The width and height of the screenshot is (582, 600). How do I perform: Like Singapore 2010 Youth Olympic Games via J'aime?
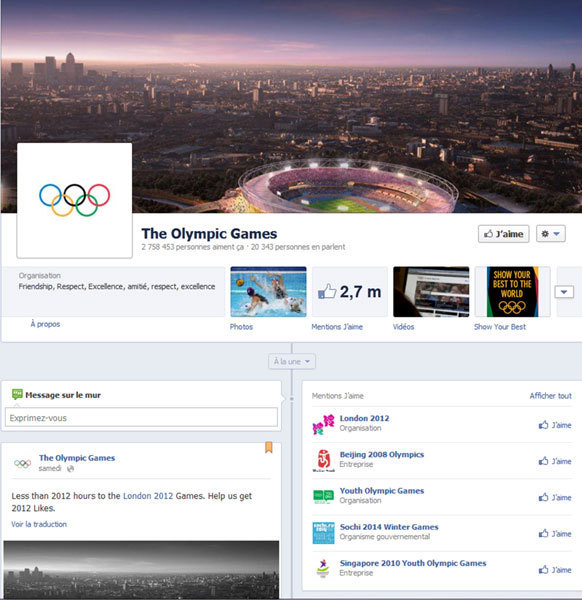coord(555,570)
